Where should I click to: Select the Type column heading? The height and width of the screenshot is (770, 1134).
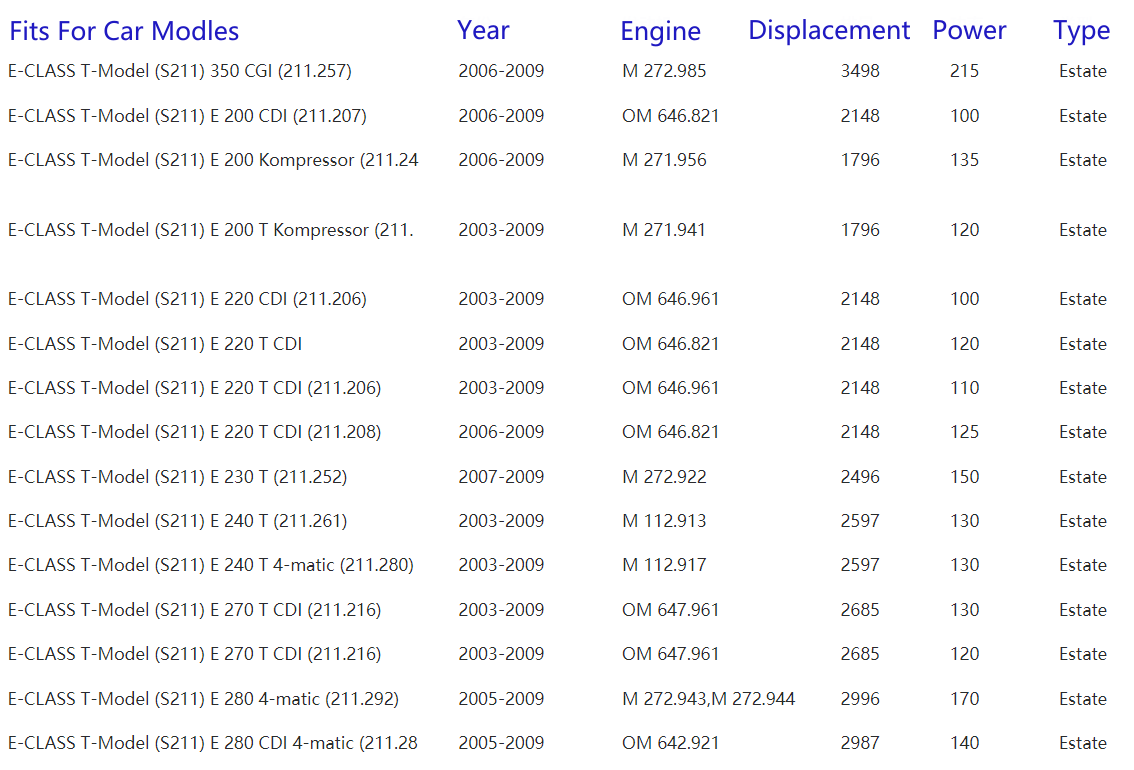point(1081,31)
